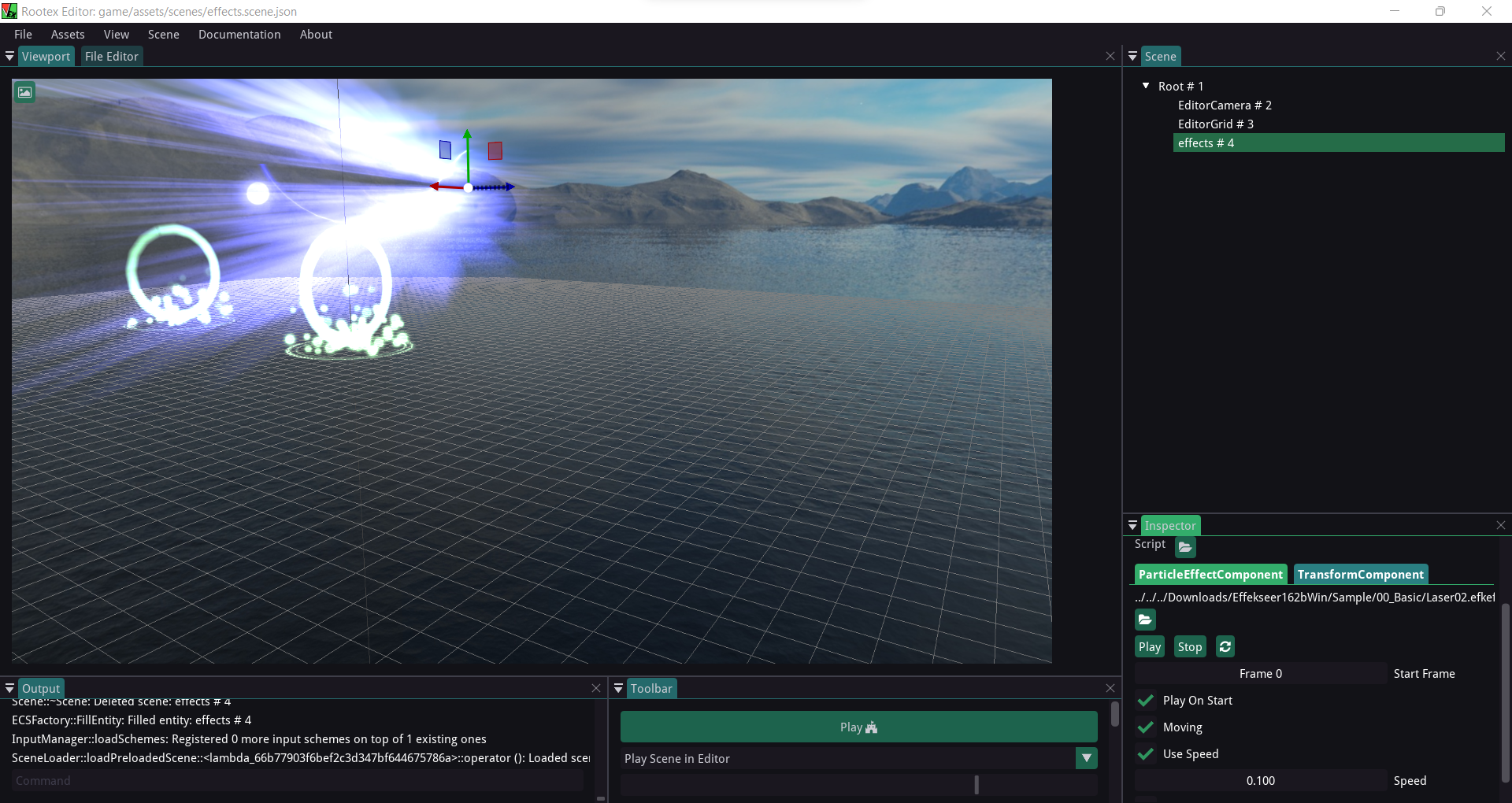This screenshot has width=1512, height=803.
Task: Select the ParticleEffectComponent tab
Action: [x=1210, y=574]
